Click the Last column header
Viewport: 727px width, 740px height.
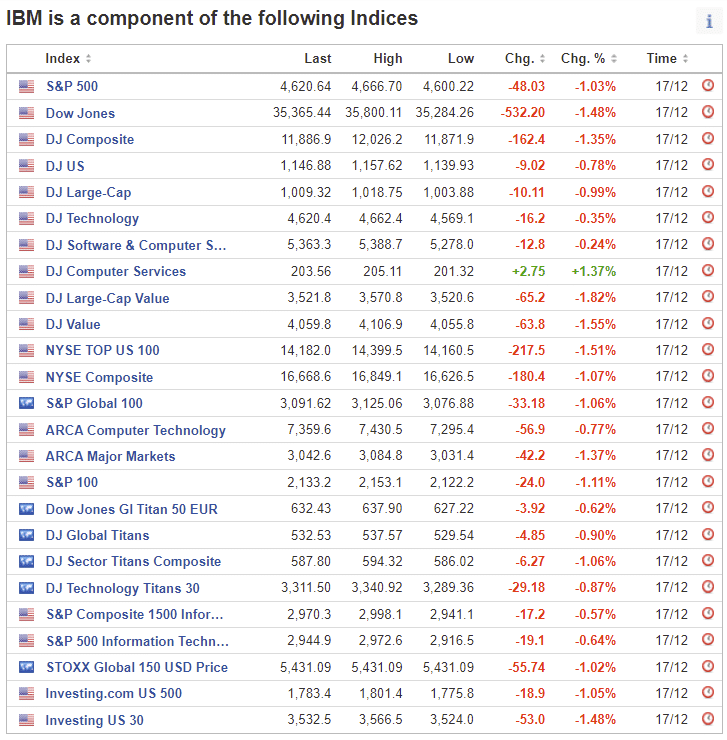pos(318,59)
